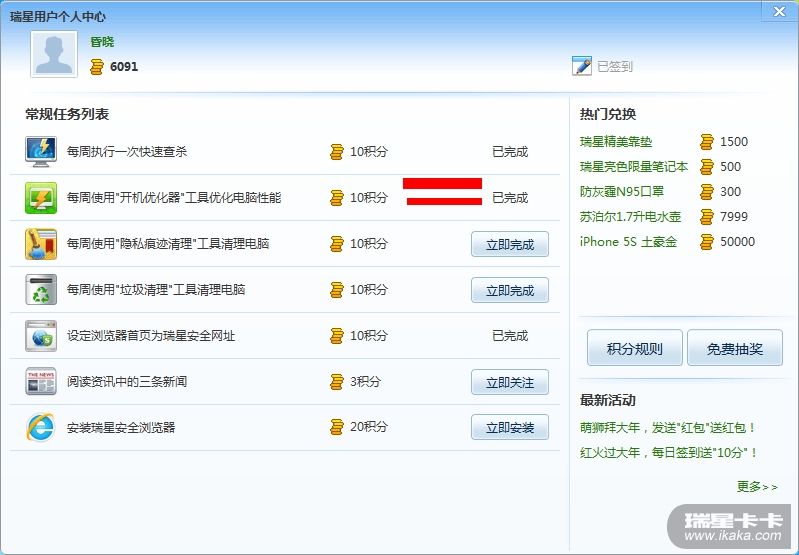Click the 已签到 sign-in status text
The image size is (799, 555).
(x=615, y=66)
